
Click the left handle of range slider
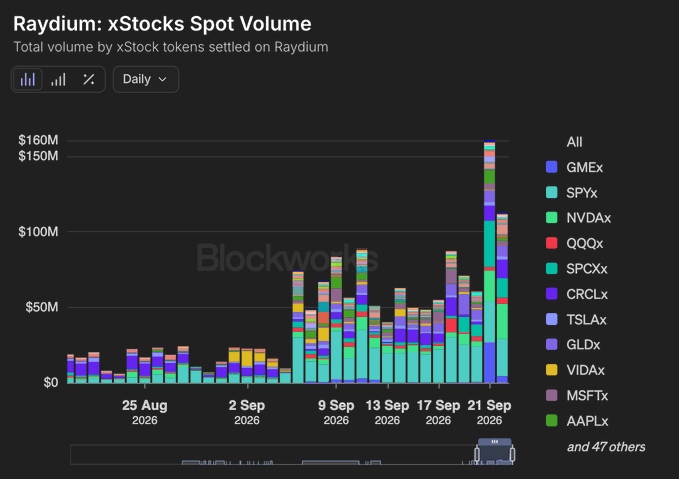[x=477, y=454]
